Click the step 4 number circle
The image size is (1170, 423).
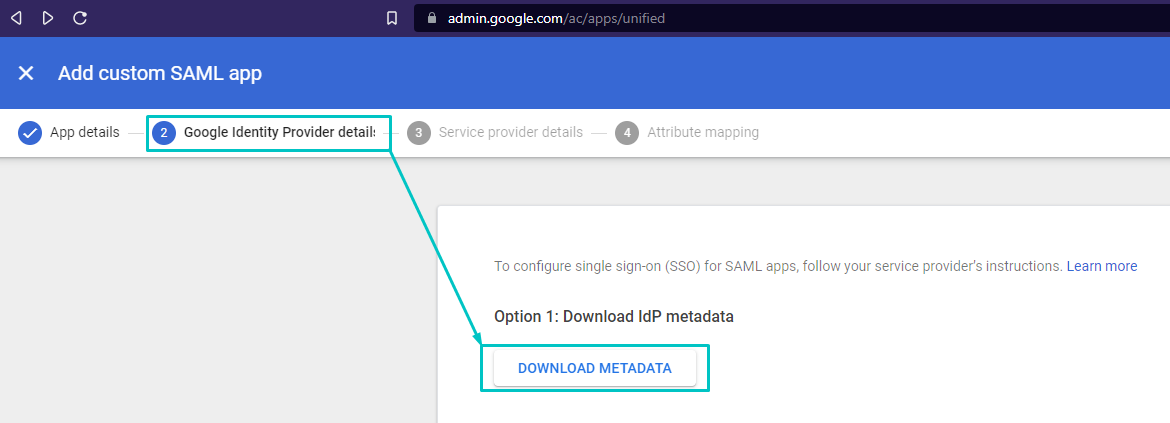coord(627,132)
